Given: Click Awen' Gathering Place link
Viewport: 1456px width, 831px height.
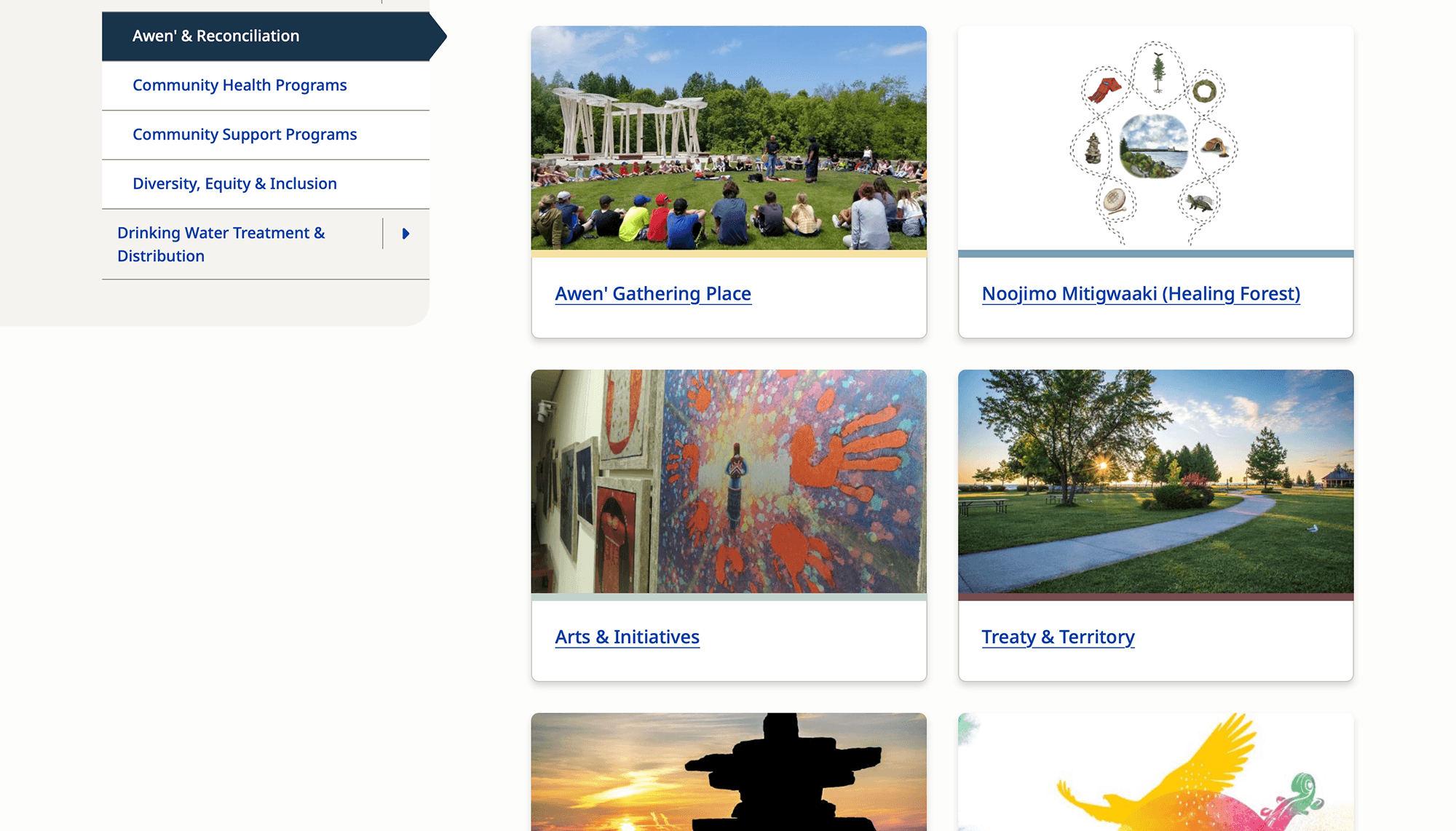Looking at the screenshot, I should click(653, 293).
